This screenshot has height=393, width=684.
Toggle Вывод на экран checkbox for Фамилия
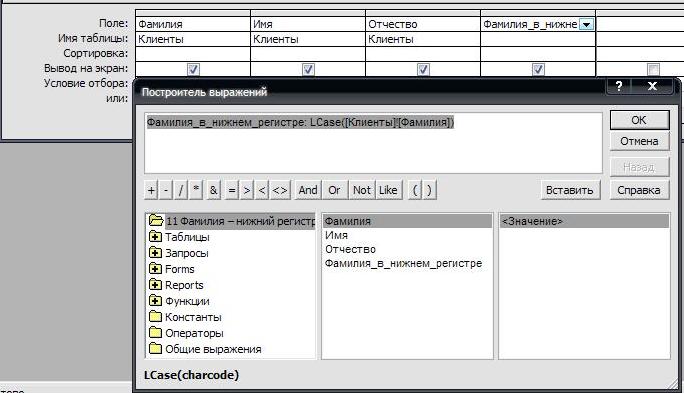(x=193, y=69)
